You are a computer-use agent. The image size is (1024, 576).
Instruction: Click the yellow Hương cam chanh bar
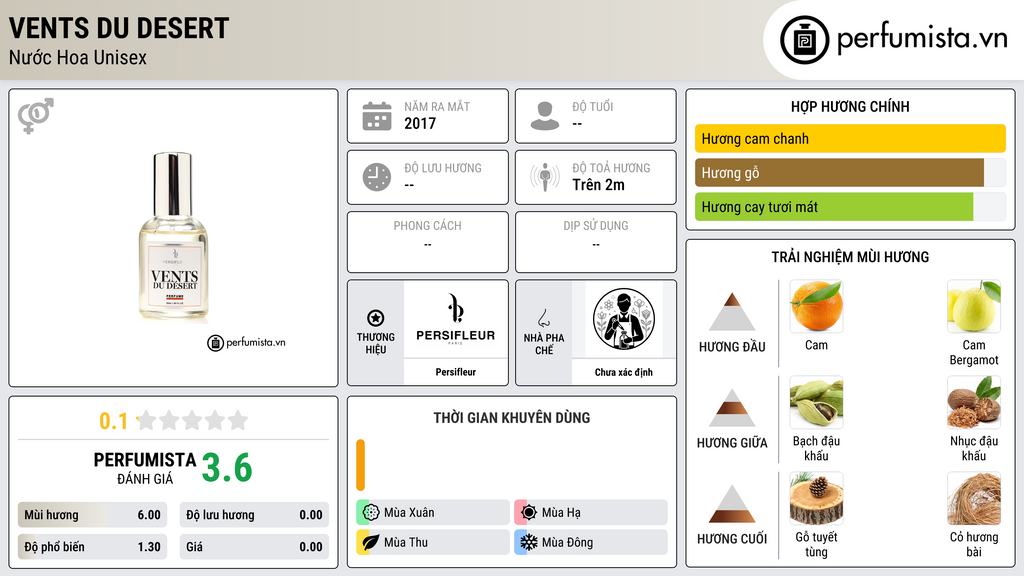850,138
